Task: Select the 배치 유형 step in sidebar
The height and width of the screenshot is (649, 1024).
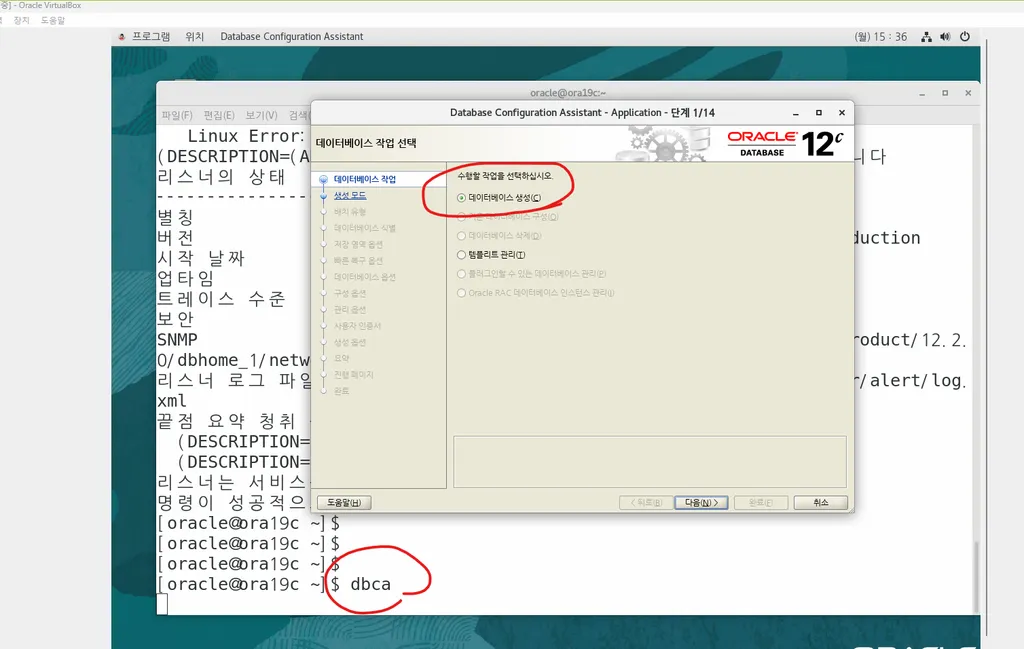Action: 350,212
